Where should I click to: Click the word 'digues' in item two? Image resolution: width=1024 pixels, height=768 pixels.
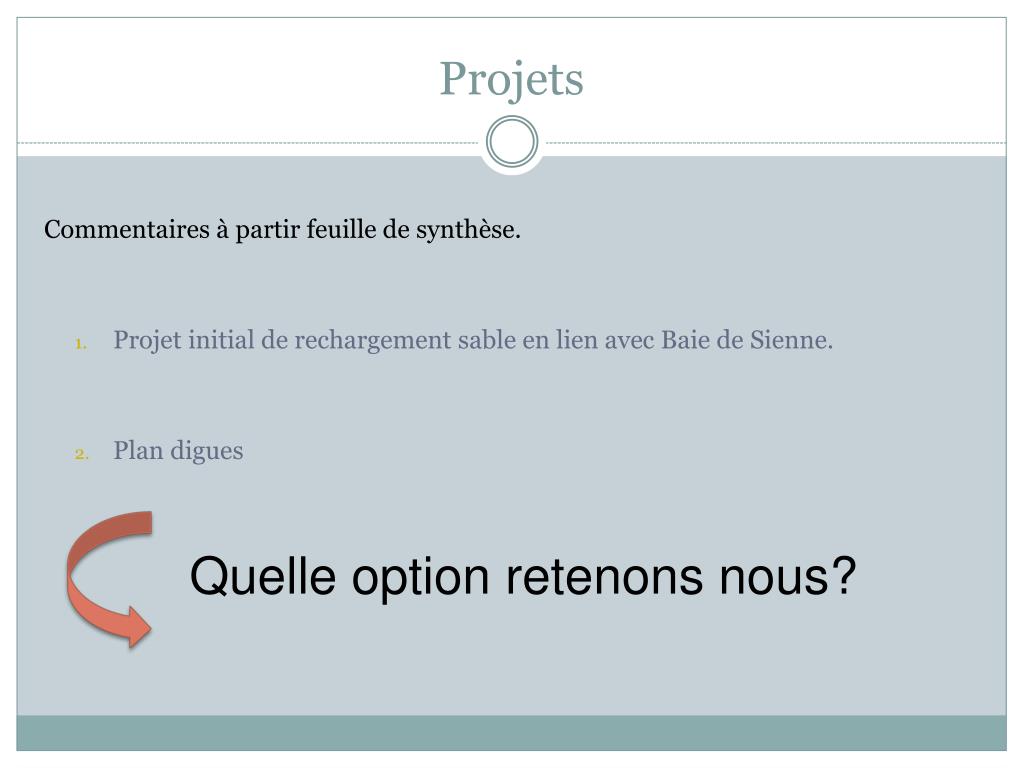coord(206,451)
